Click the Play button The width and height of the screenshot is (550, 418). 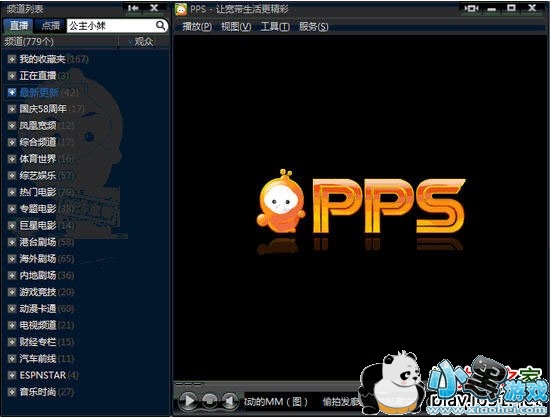click(x=188, y=400)
